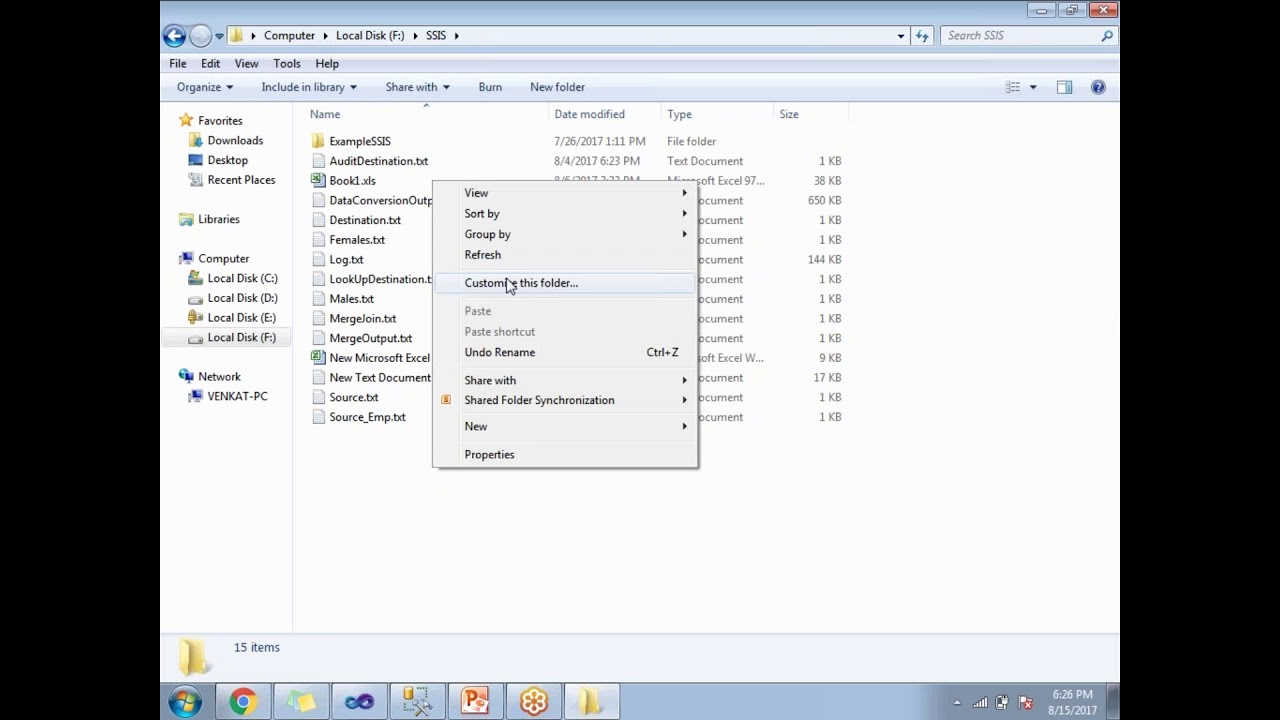
Task: Open VENKAT-PC under Network
Action: (237, 396)
